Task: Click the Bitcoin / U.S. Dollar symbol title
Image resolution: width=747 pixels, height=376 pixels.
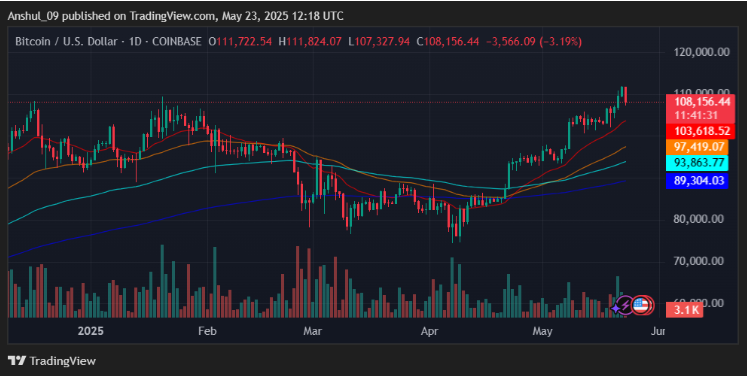Action: point(66,41)
